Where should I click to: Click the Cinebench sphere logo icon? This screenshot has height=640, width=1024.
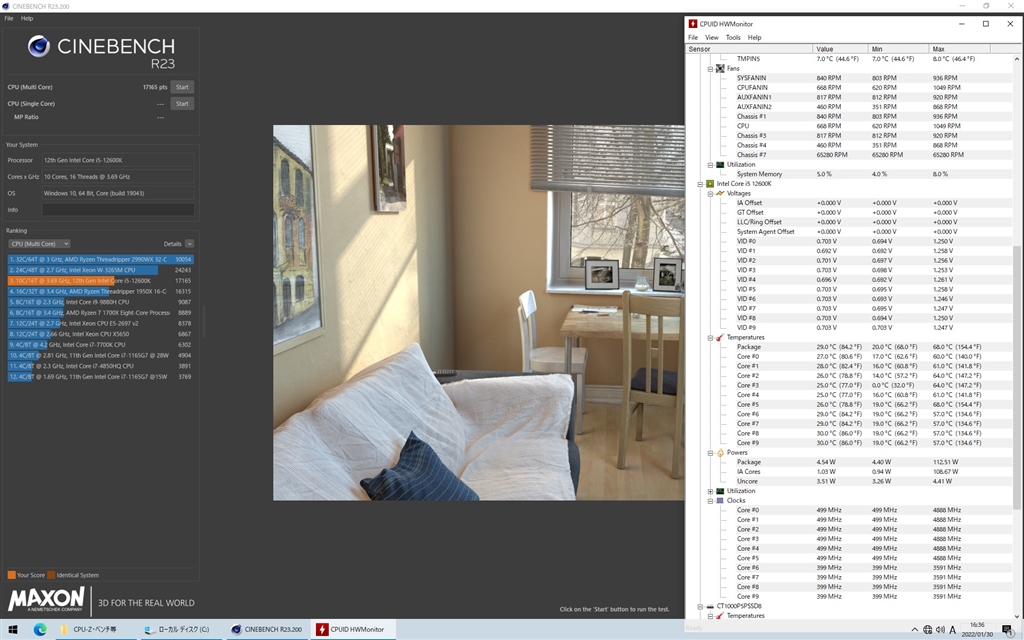point(39,46)
